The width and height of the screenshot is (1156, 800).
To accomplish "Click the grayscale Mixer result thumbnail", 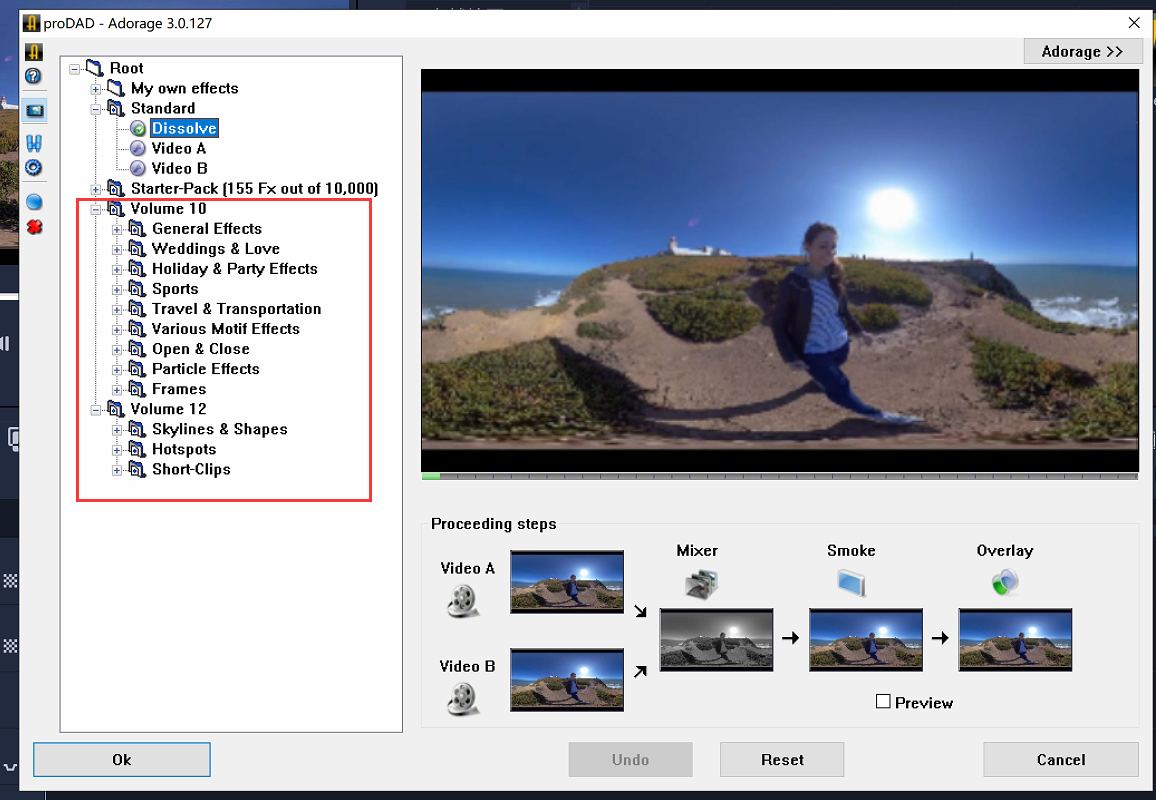I will pyautogui.click(x=716, y=640).
